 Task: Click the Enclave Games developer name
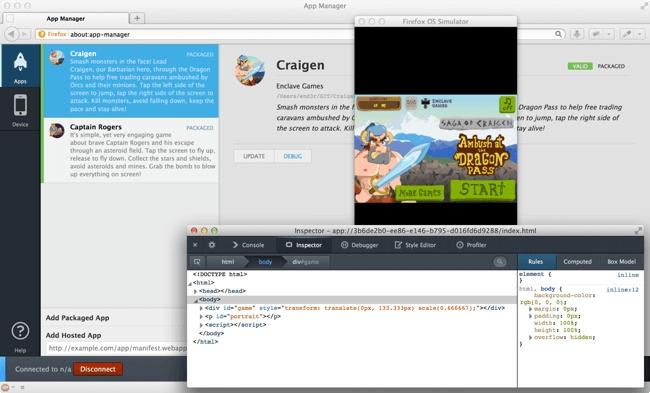point(300,86)
